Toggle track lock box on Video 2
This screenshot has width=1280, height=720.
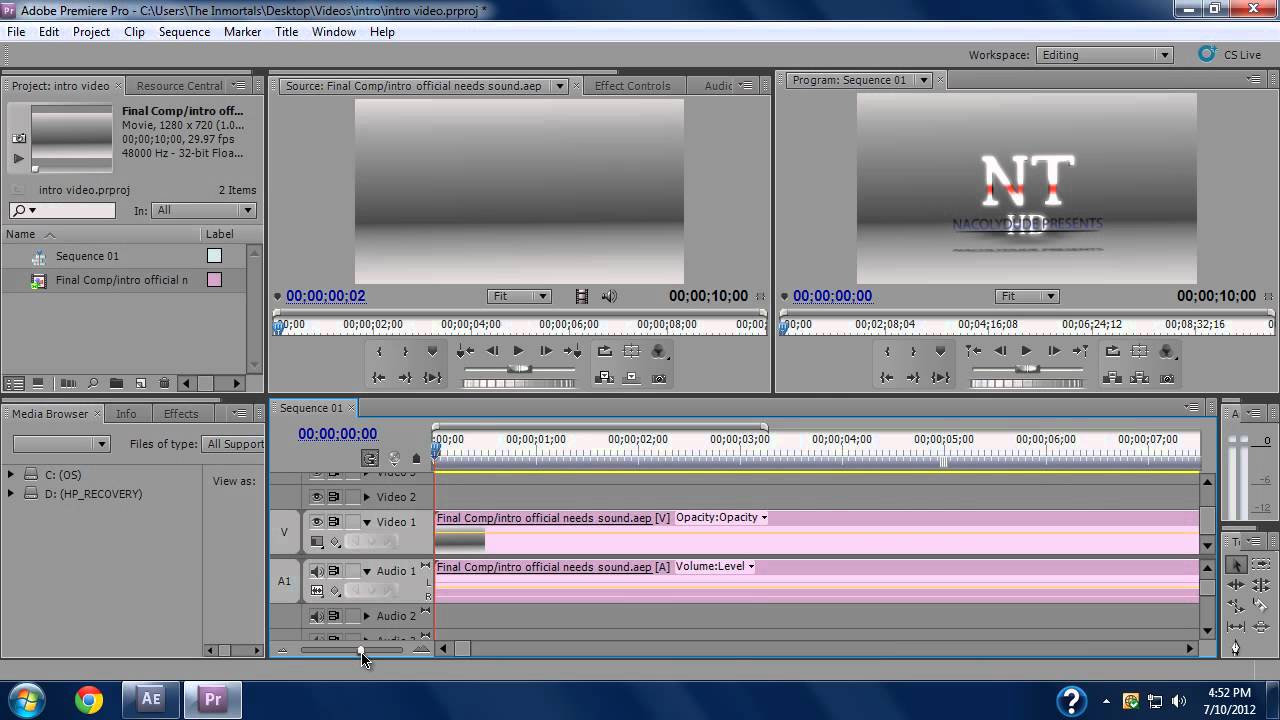click(x=352, y=496)
